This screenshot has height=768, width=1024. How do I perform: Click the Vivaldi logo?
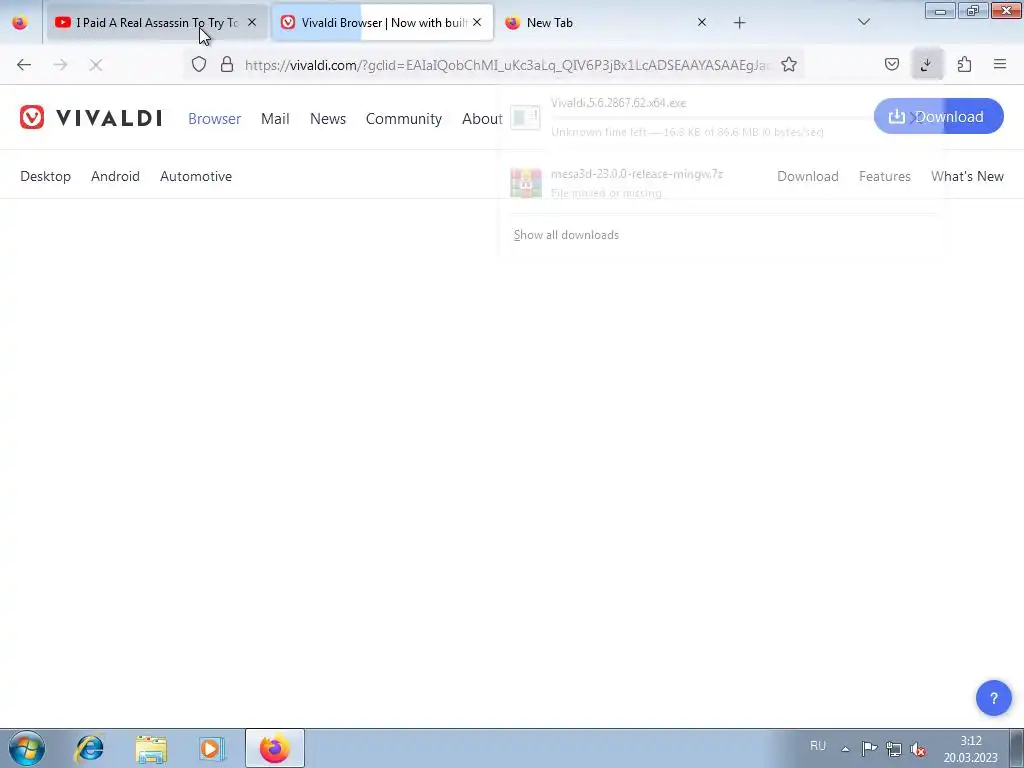pos(91,118)
